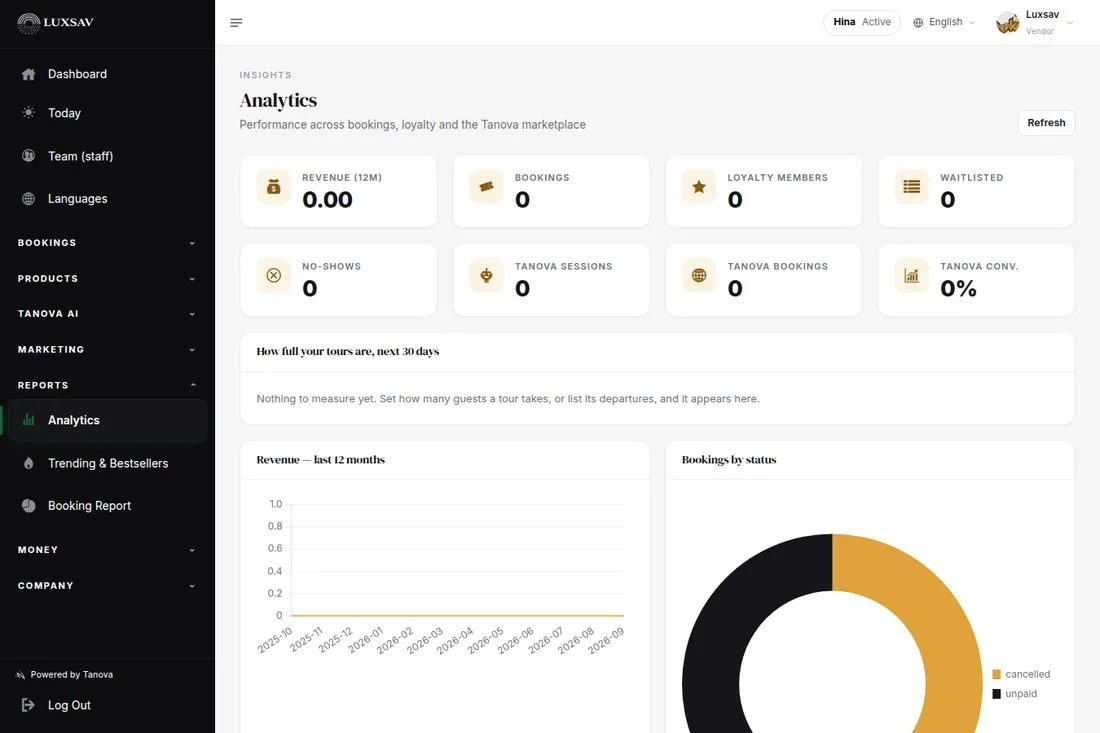The height and width of the screenshot is (733, 1100).
Task: Open the Booking Report page
Action: (x=107, y=506)
